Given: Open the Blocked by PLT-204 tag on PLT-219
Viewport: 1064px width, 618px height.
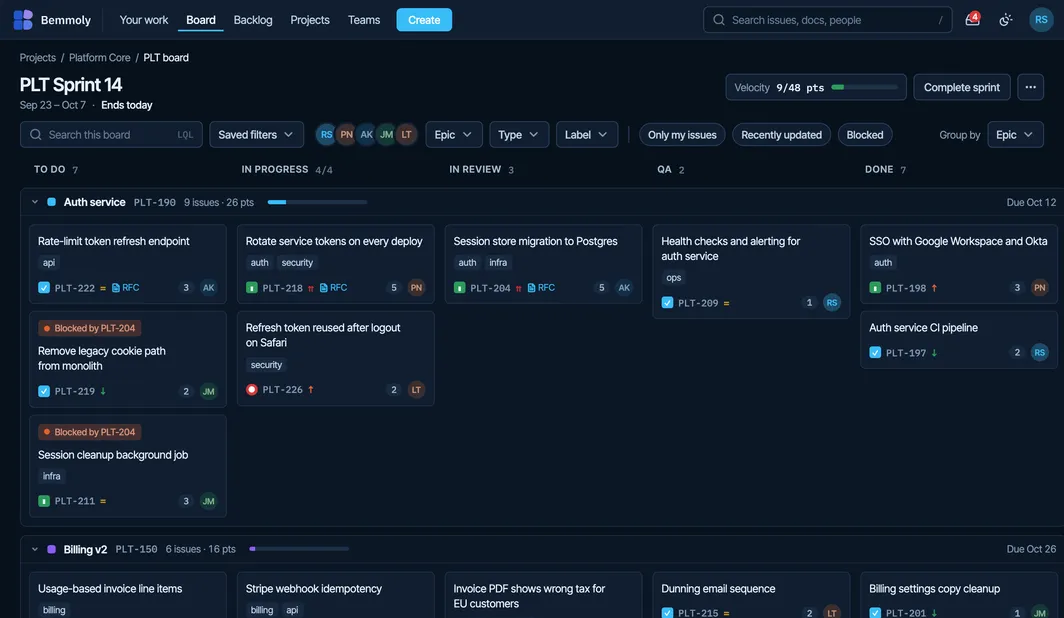Looking at the screenshot, I should (x=90, y=328).
